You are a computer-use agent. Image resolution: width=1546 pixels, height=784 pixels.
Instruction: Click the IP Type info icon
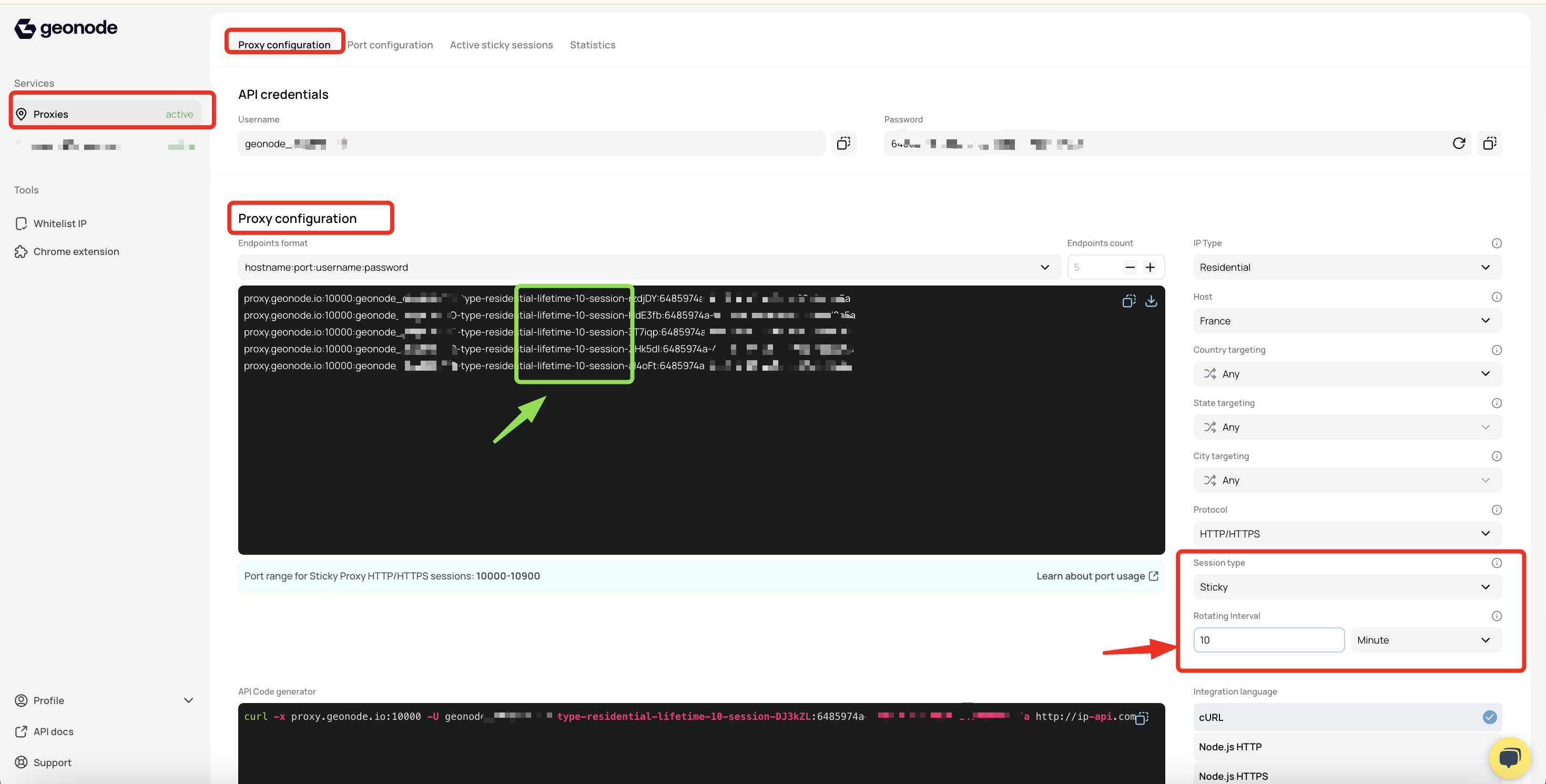(x=1496, y=243)
